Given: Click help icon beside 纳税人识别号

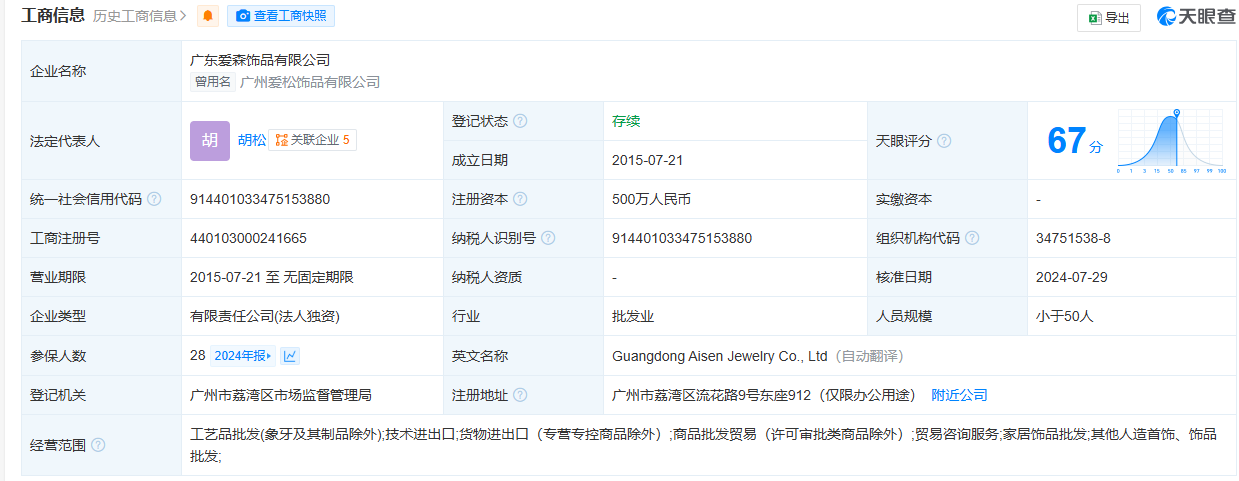Looking at the screenshot, I should [548, 238].
